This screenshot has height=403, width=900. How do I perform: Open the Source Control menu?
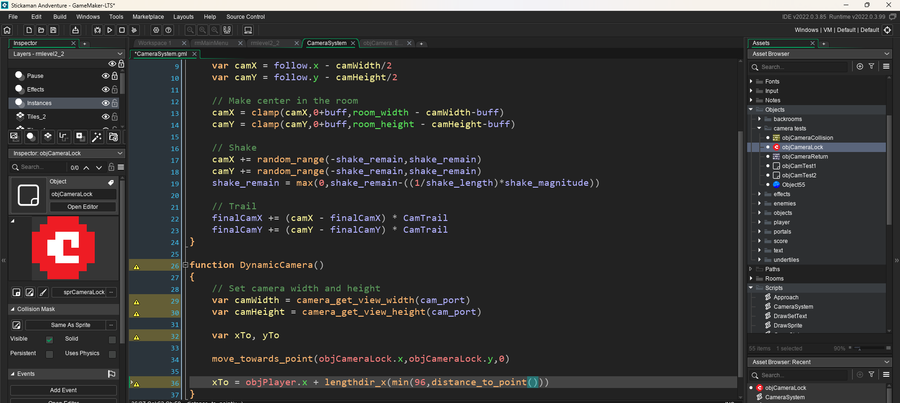[x=246, y=17]
